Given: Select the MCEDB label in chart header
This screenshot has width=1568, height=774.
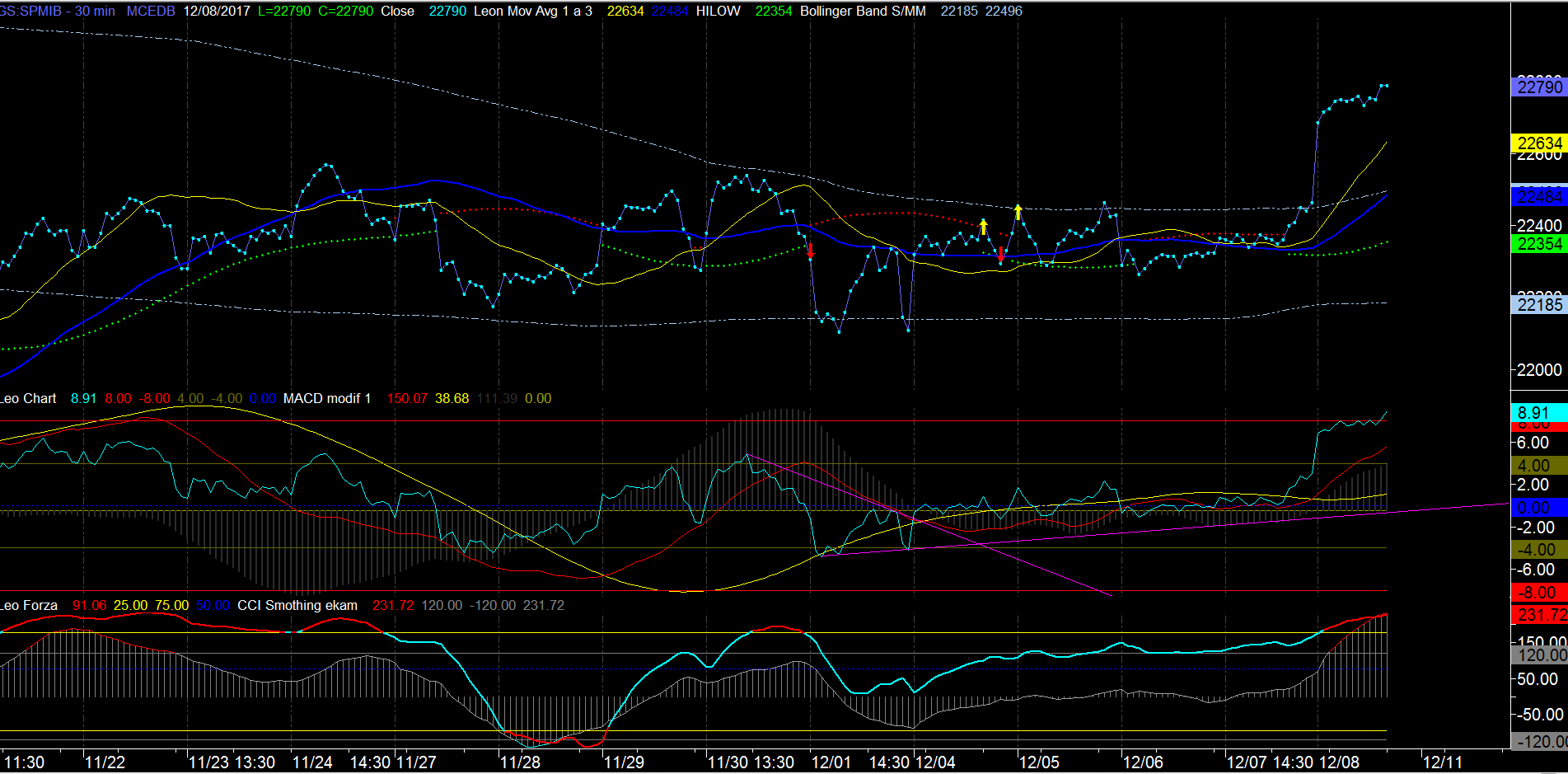Looking at the screenshot, I should [151, 12].
